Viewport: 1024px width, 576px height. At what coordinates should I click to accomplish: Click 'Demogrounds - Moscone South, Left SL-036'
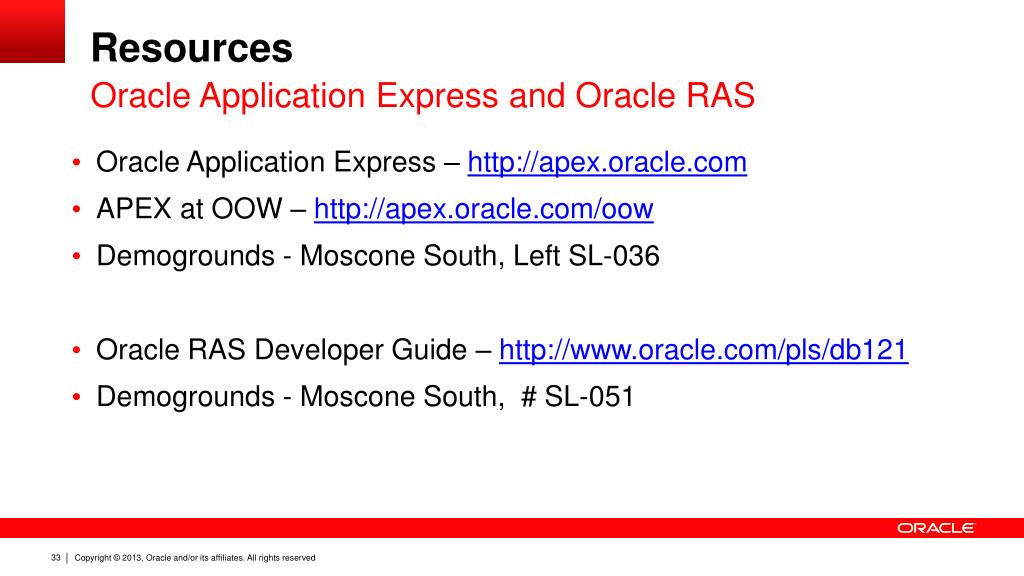(378, 256)
